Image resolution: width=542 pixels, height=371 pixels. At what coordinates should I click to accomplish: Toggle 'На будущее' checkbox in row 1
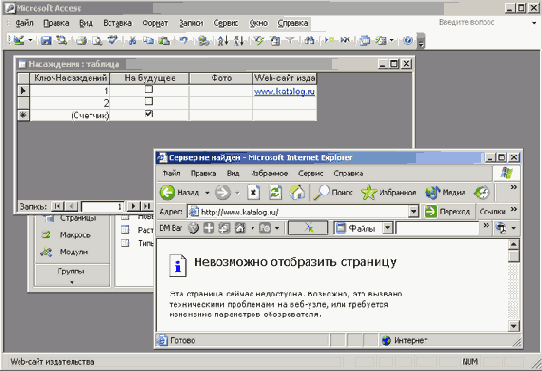tap(149, 89)
